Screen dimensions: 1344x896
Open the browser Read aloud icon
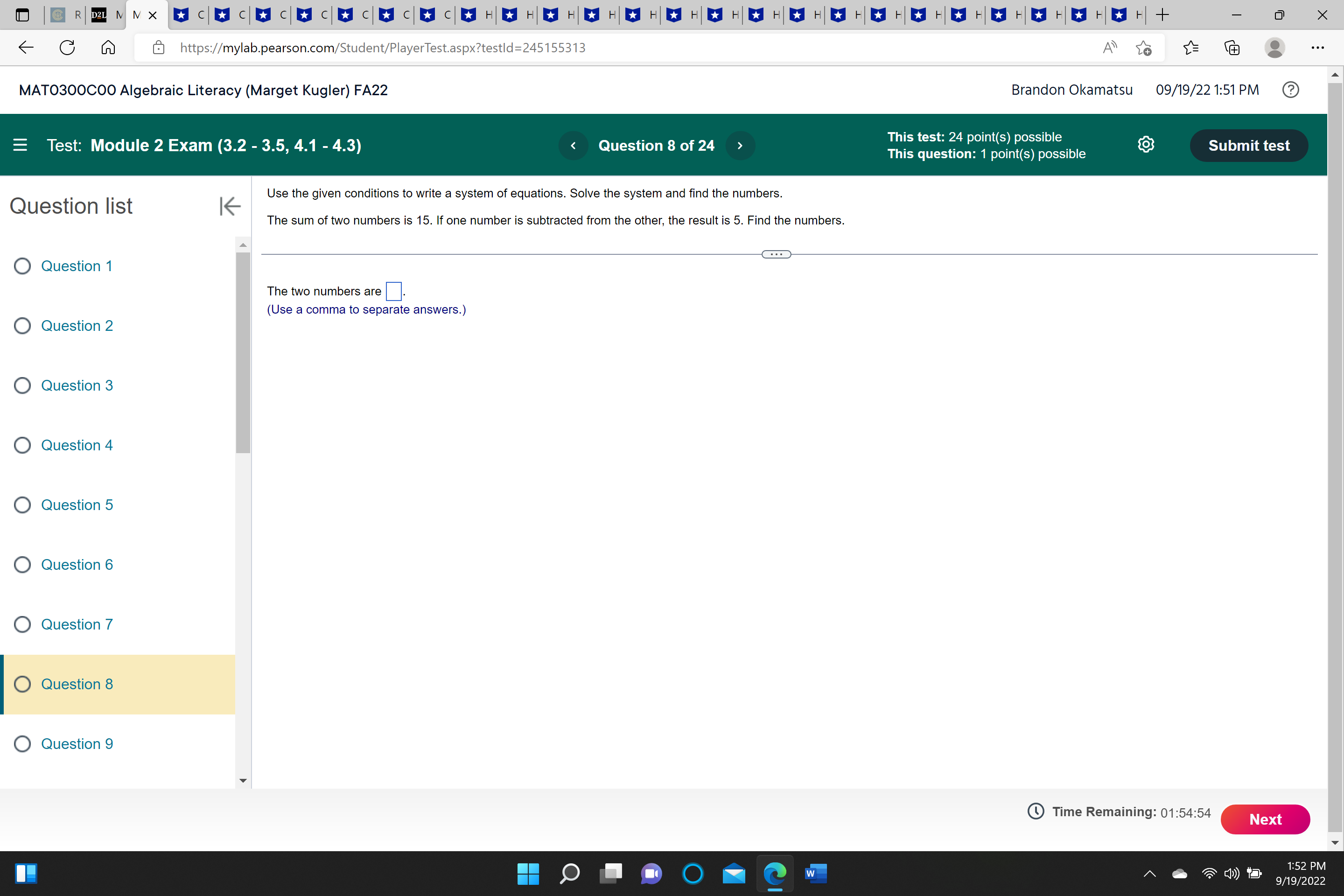(x=1109, y=48)
